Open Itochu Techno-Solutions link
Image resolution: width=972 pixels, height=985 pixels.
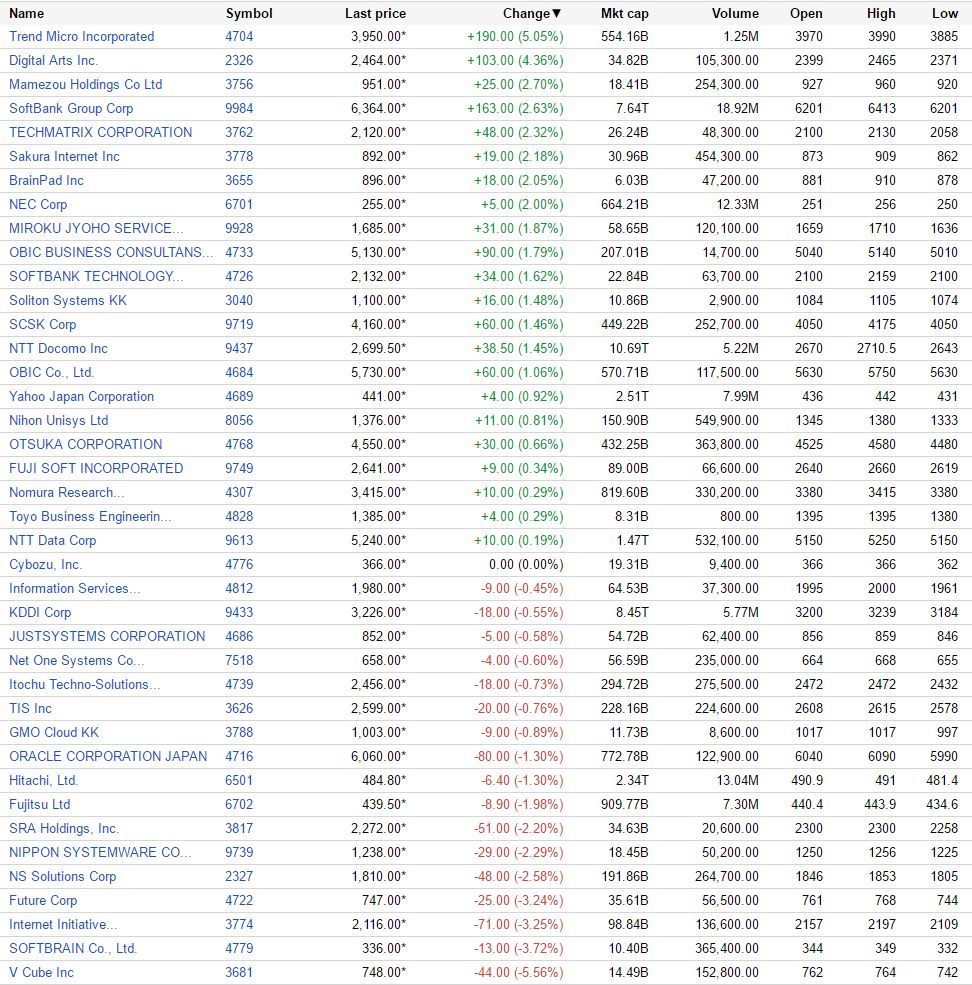85,684
